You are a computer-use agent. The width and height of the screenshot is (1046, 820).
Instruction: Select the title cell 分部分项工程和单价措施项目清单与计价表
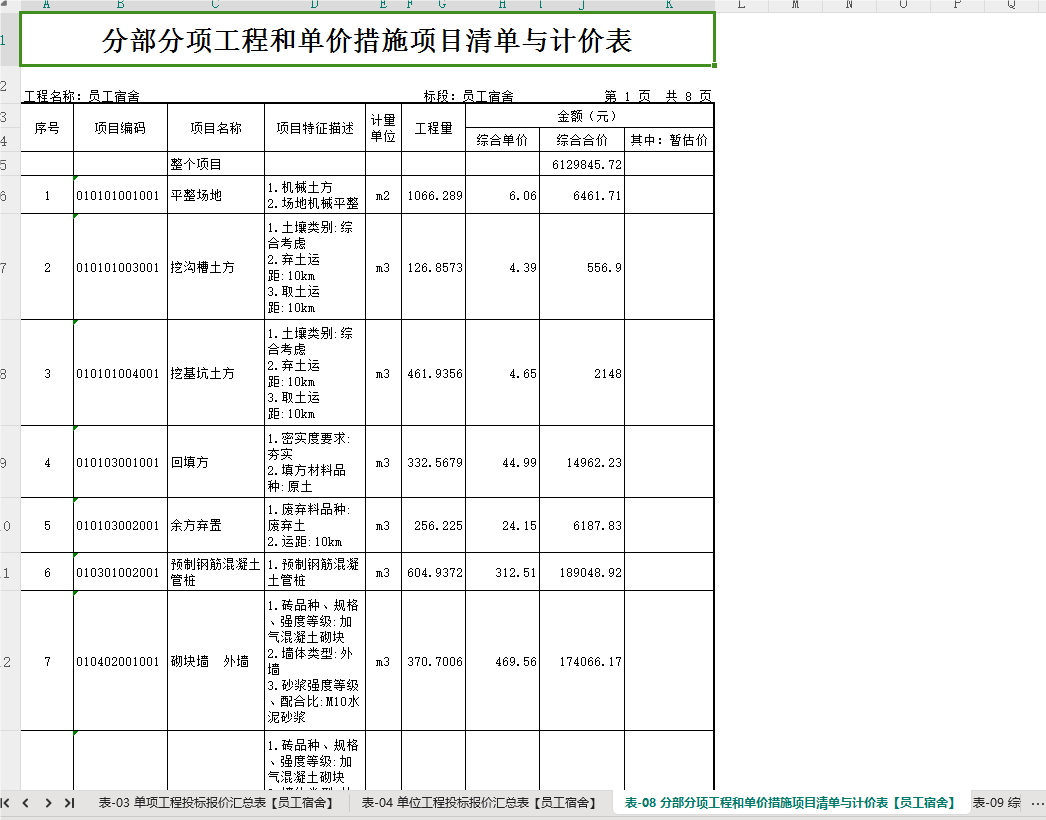368,39
